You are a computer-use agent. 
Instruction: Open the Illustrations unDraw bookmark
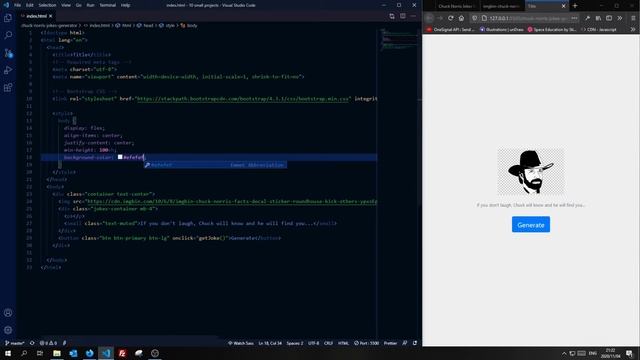[x=502, y=29]
